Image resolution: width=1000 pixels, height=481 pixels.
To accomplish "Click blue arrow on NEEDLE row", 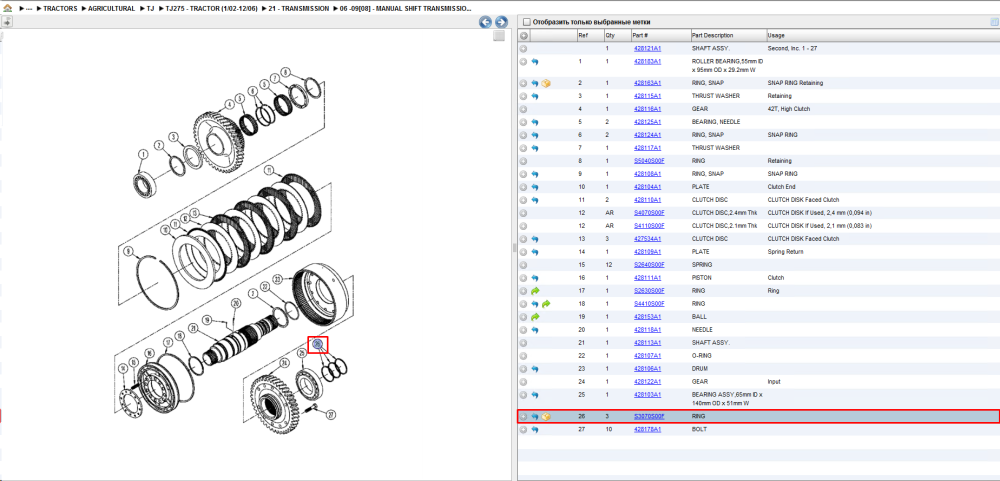I will 534,330.
